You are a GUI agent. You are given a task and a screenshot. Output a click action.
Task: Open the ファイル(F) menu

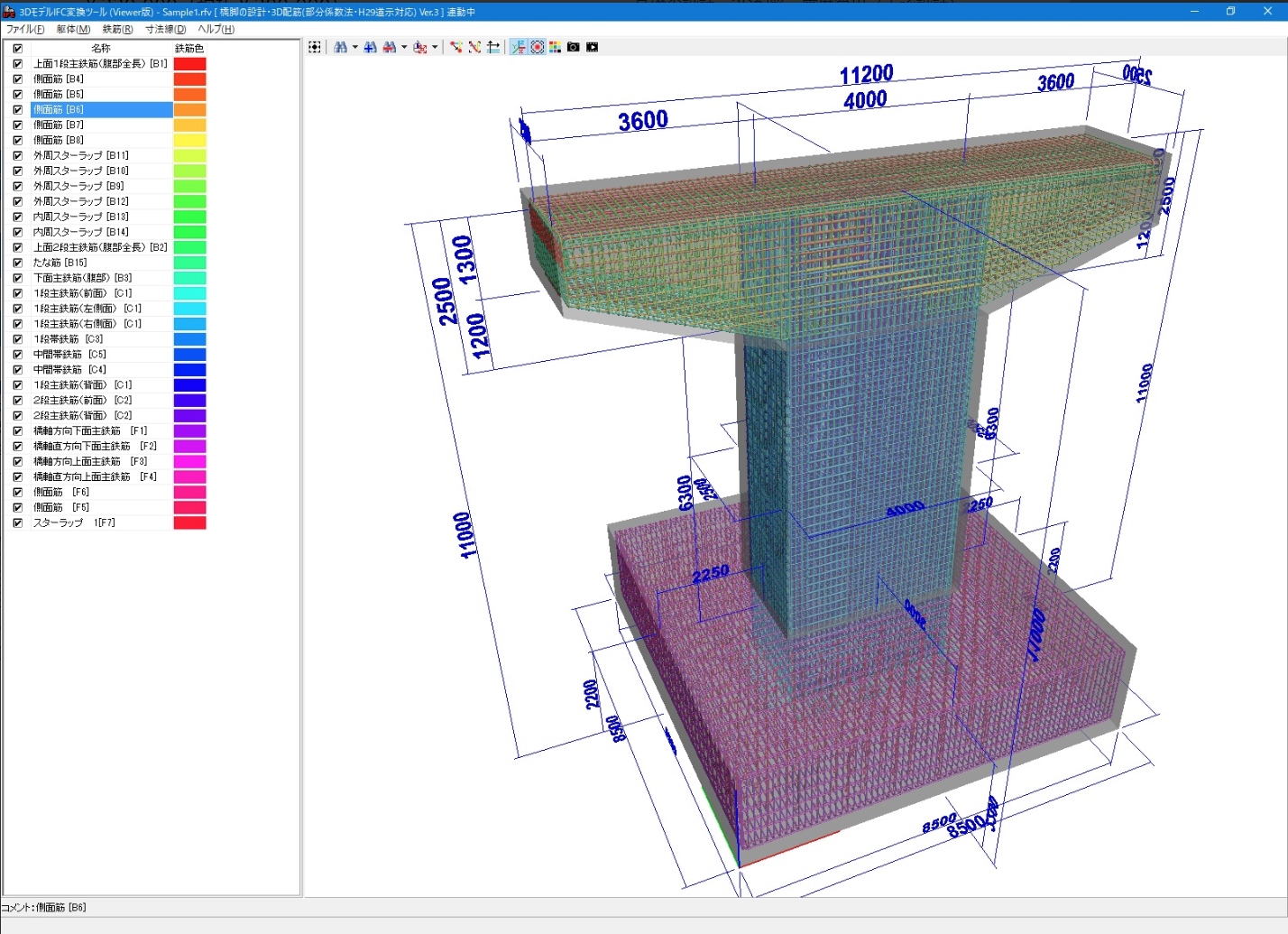click(25, 29)
